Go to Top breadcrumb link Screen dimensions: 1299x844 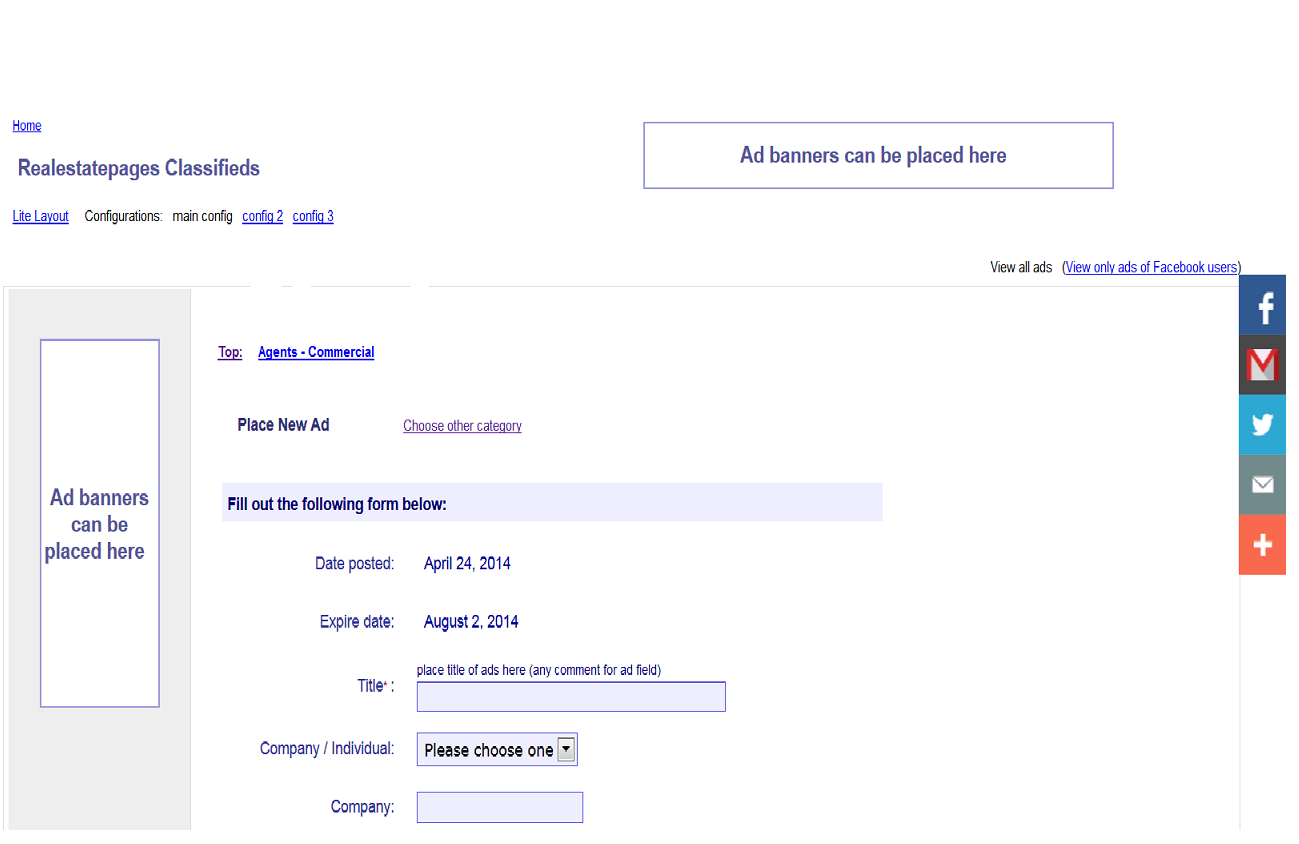click(x=230, y=352)
